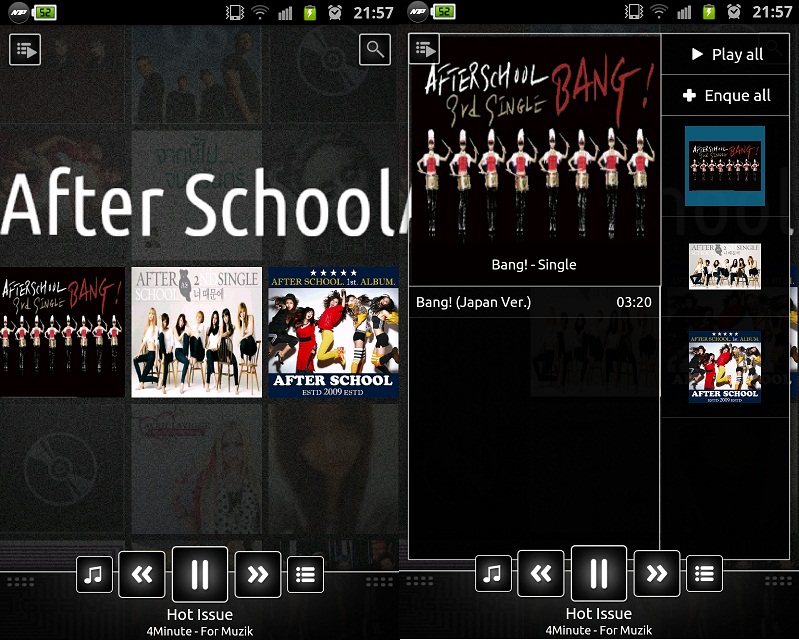
Task: Tap music note library icon on left screen
Action: [94, 574]
